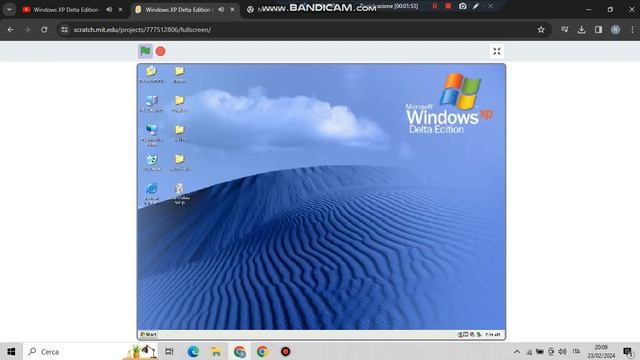Open the My Documents folder icon on XP desktop

(x=151, y=74)
